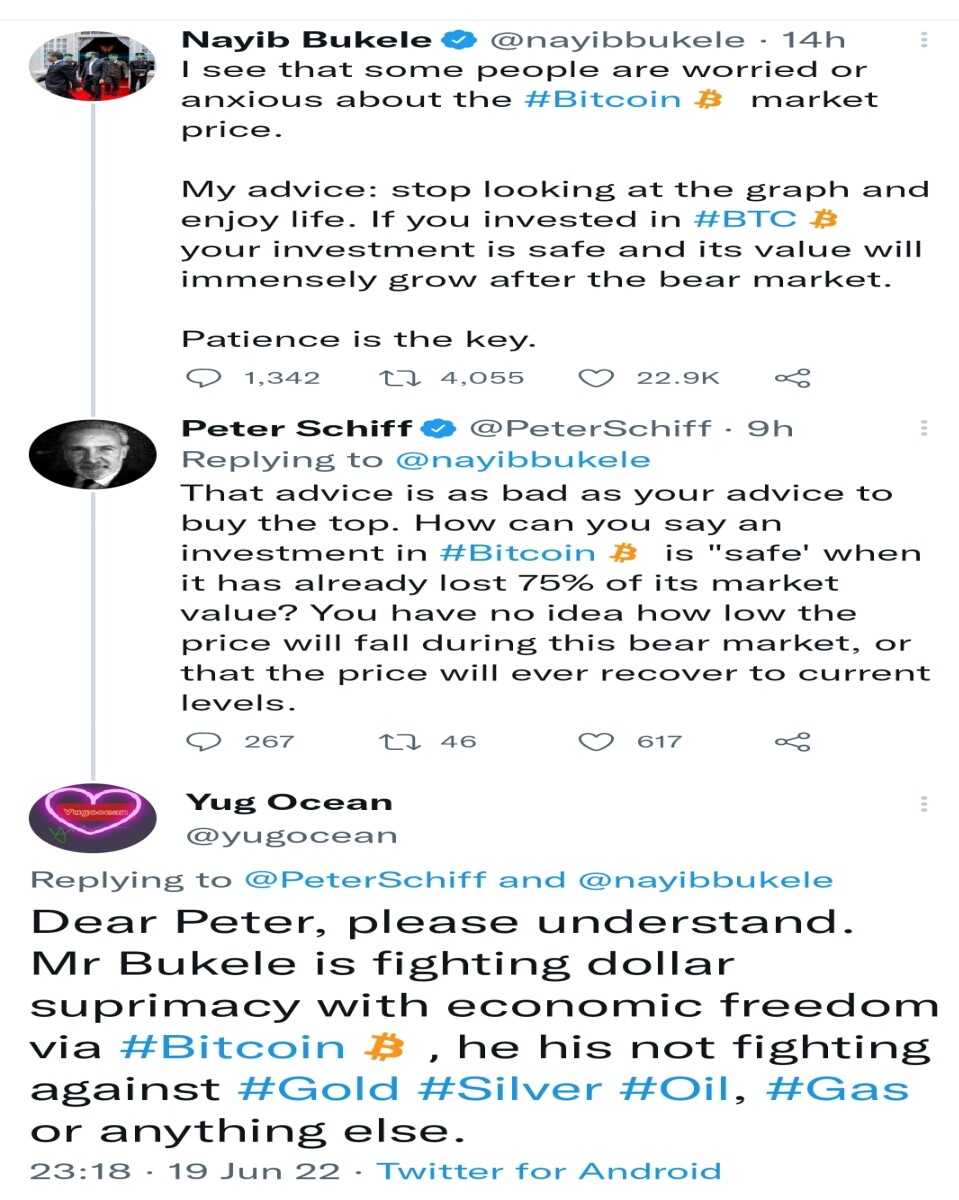Open Peter Schiff's profile avatar

coord(93,454)
